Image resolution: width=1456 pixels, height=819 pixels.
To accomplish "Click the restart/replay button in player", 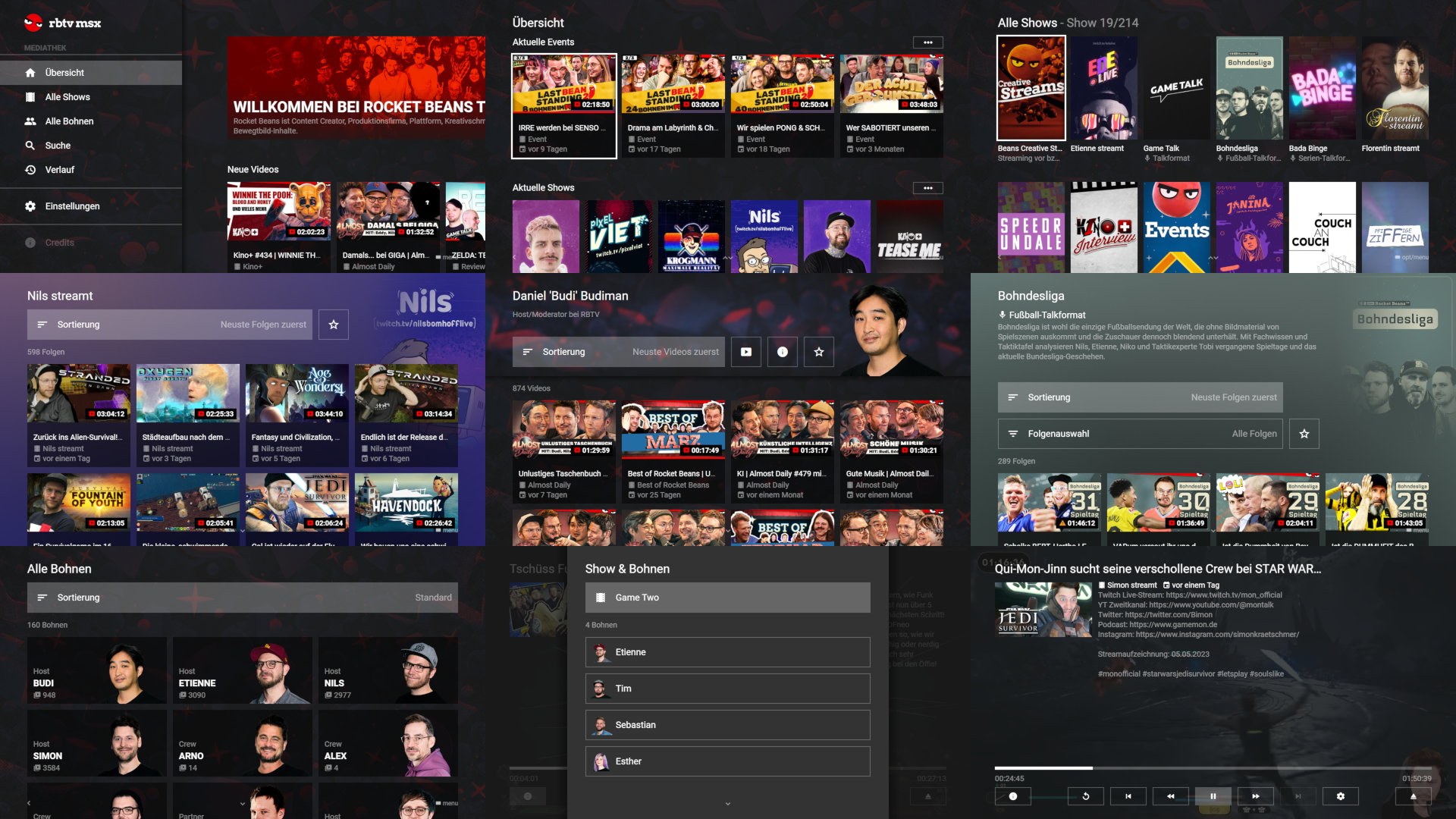I will coord(1086,796).
